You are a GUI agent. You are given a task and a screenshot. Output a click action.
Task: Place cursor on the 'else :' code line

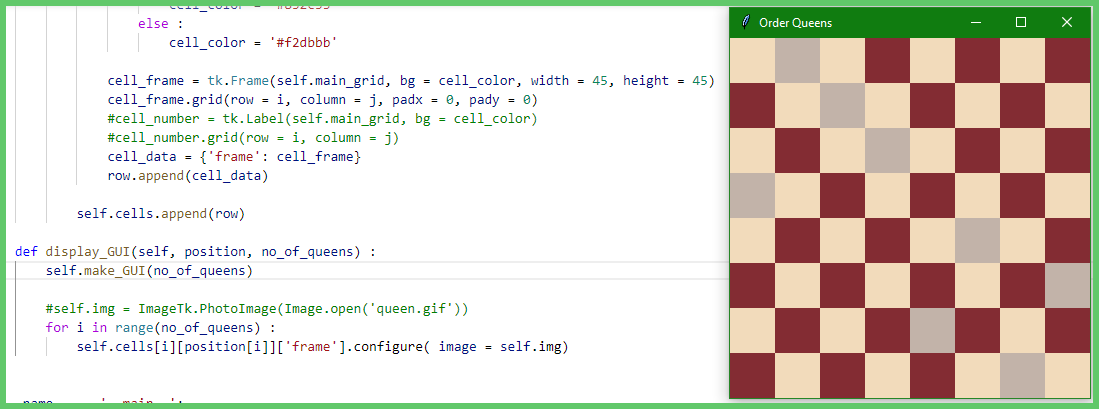[161, 24]
